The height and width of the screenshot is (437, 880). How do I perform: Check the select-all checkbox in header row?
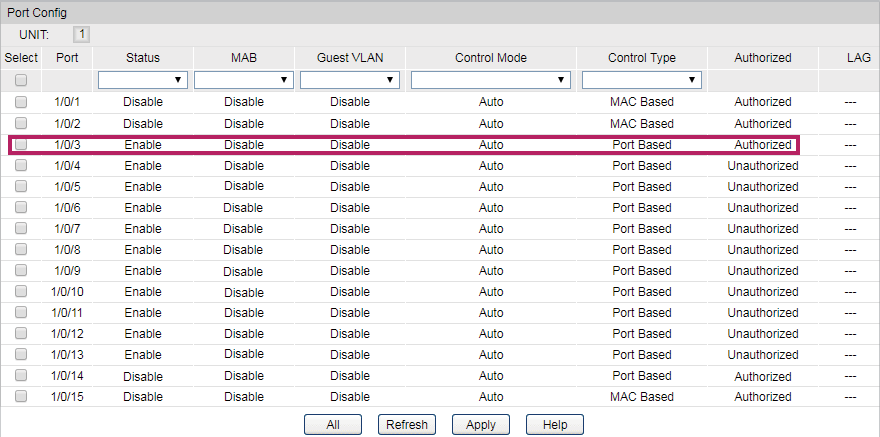(21, 80)
